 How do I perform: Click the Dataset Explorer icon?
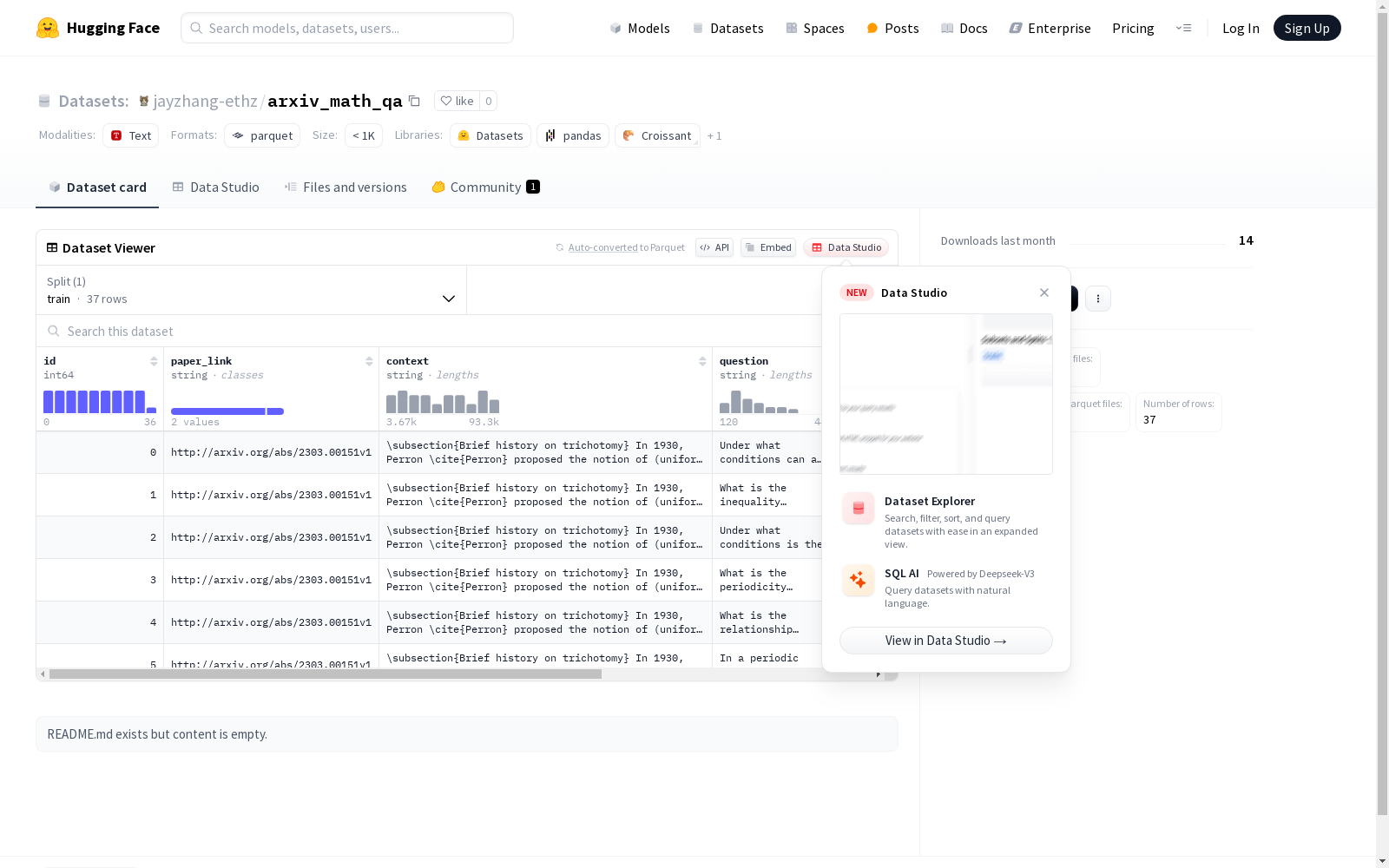pyautogui.click(x=859, y=509)
